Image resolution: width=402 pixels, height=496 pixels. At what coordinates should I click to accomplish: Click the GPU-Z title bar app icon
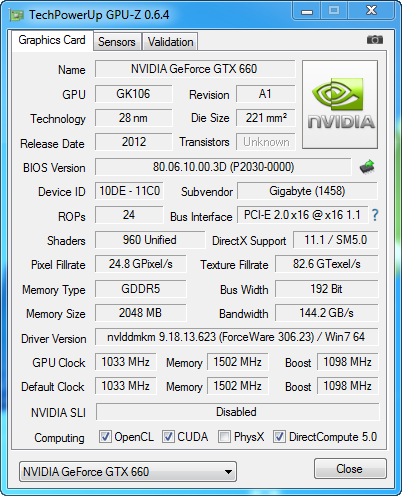click(17, 15)
